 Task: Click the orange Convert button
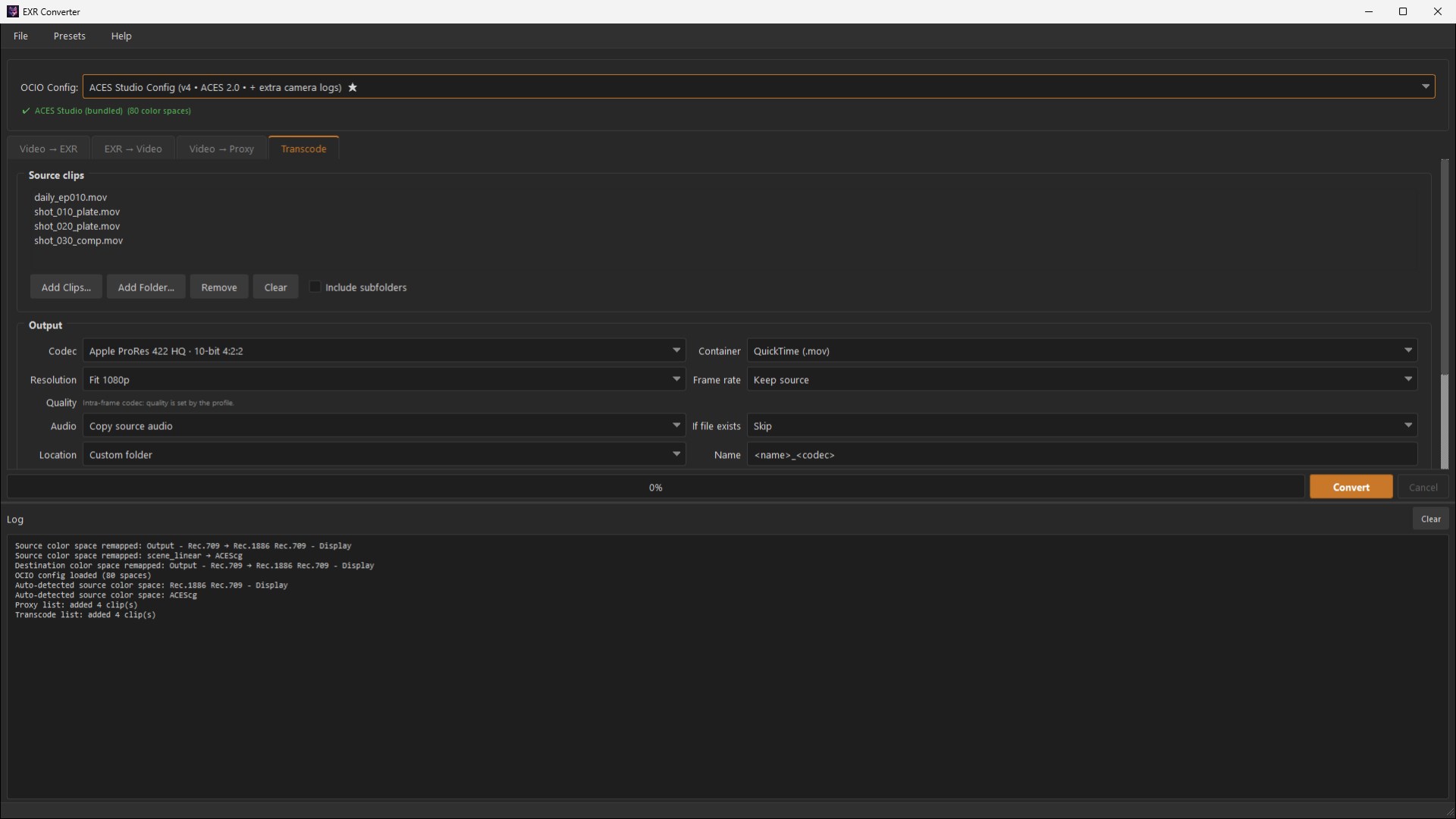1351,487
